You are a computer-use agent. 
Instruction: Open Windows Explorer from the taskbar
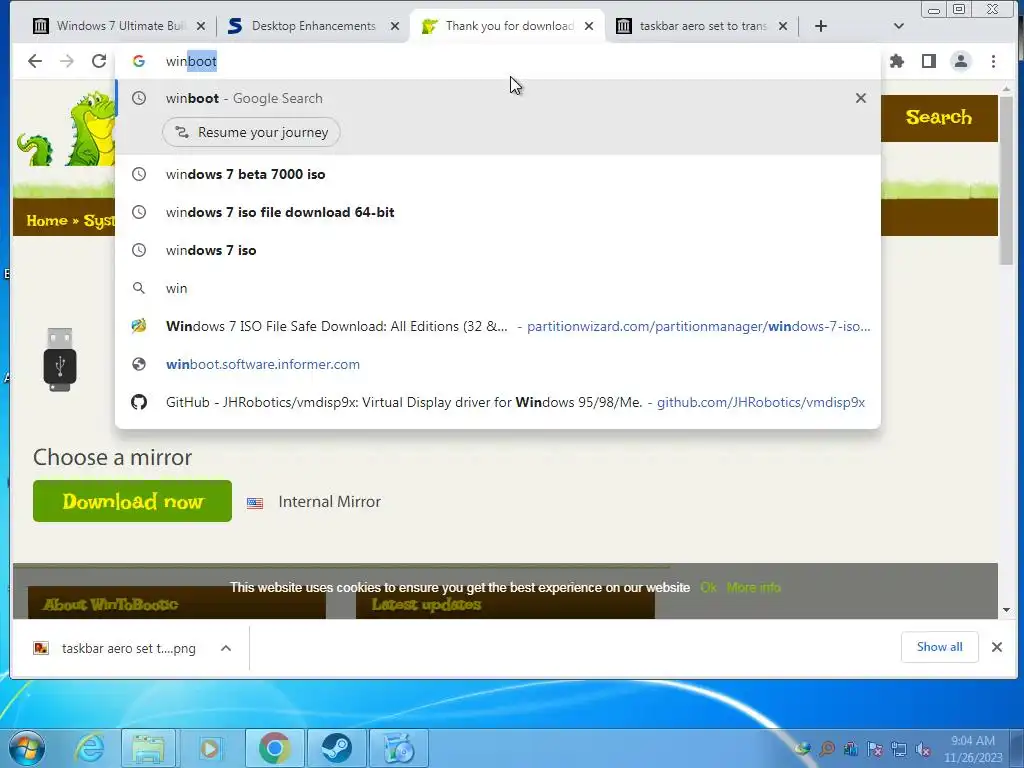click(149, 748)
